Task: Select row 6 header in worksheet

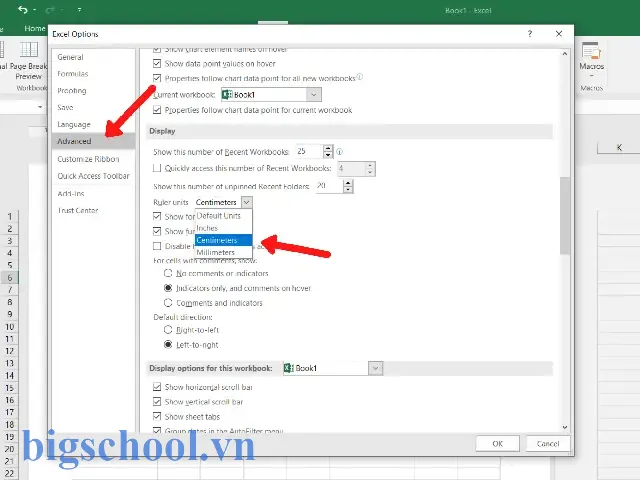Action: click(9, 278)
